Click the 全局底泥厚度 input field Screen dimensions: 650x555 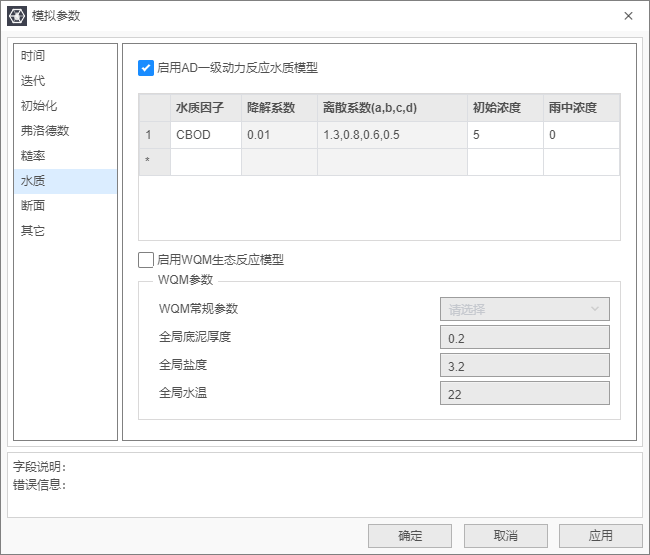[x=524, y=338]
